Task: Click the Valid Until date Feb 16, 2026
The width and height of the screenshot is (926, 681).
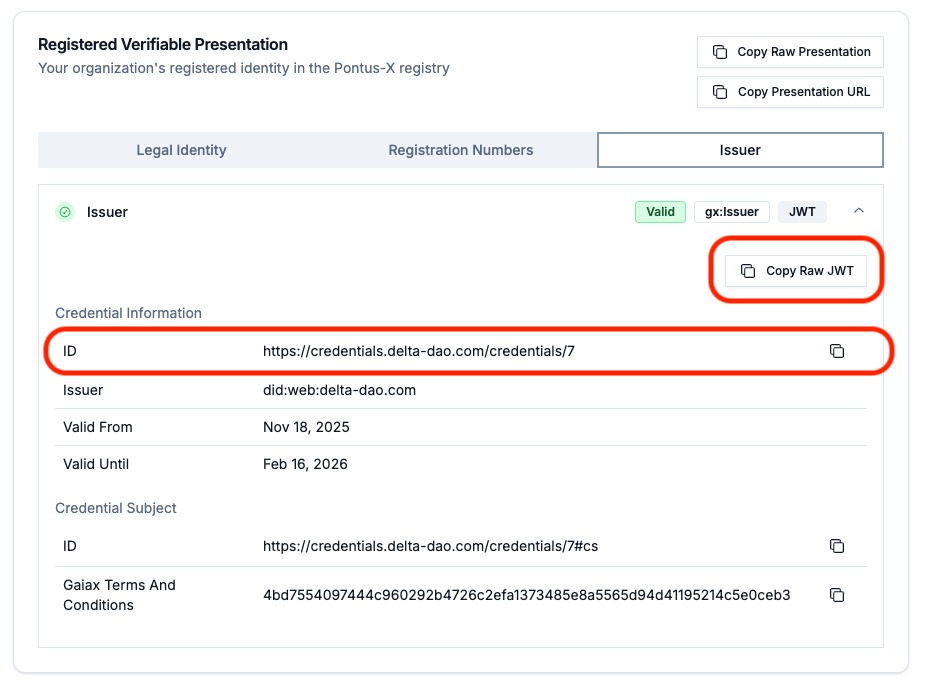Action: pos(305,464)
